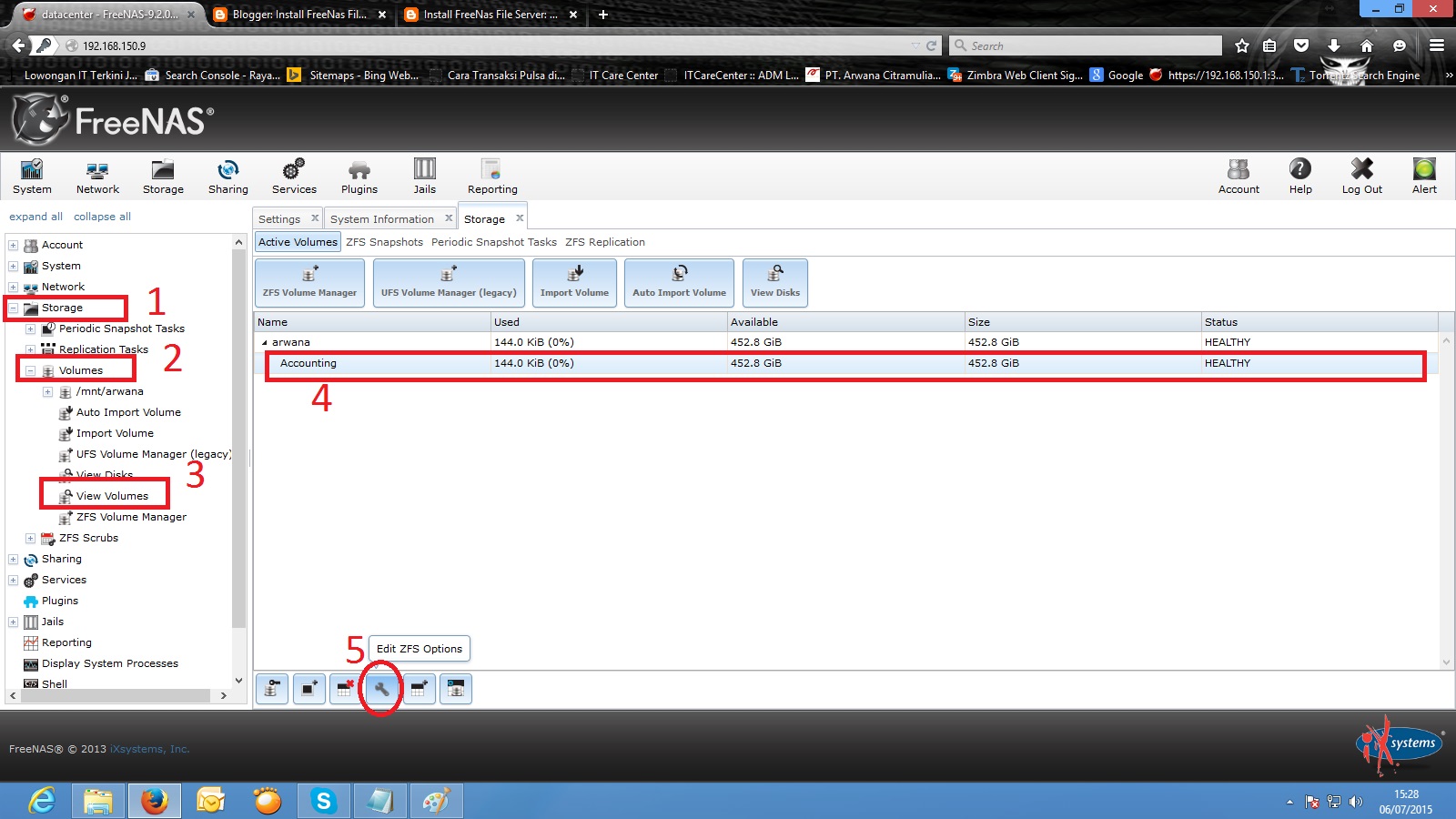This screenshot has height=819, width=1456.
Task: Open Jails from the top FreeNAS toolbar
Action: click(425, 177)
